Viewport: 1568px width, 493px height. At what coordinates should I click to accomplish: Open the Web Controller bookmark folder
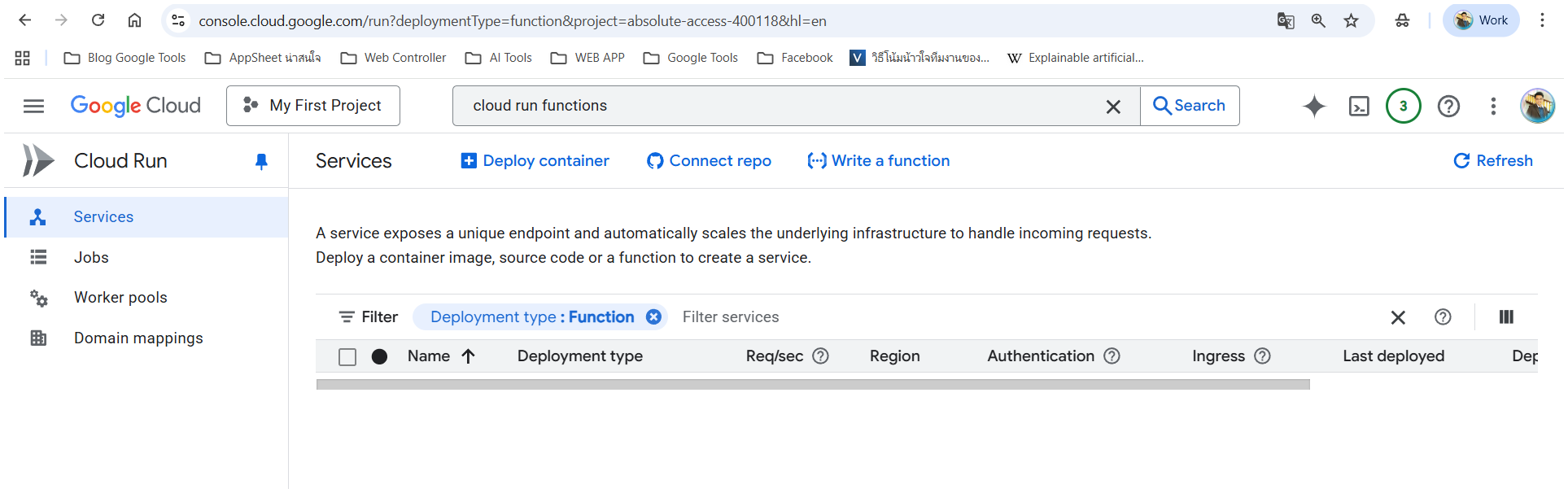pyautogui.click(x=394, y=58)
